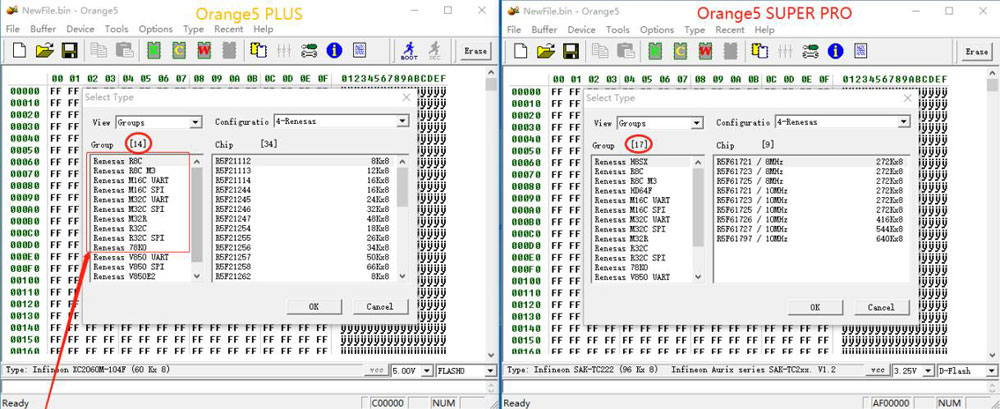Screen dimensions: 1000x409
Task: Click Cancel in PLUS Select Type dialog
Action: [x=380, y=306]
